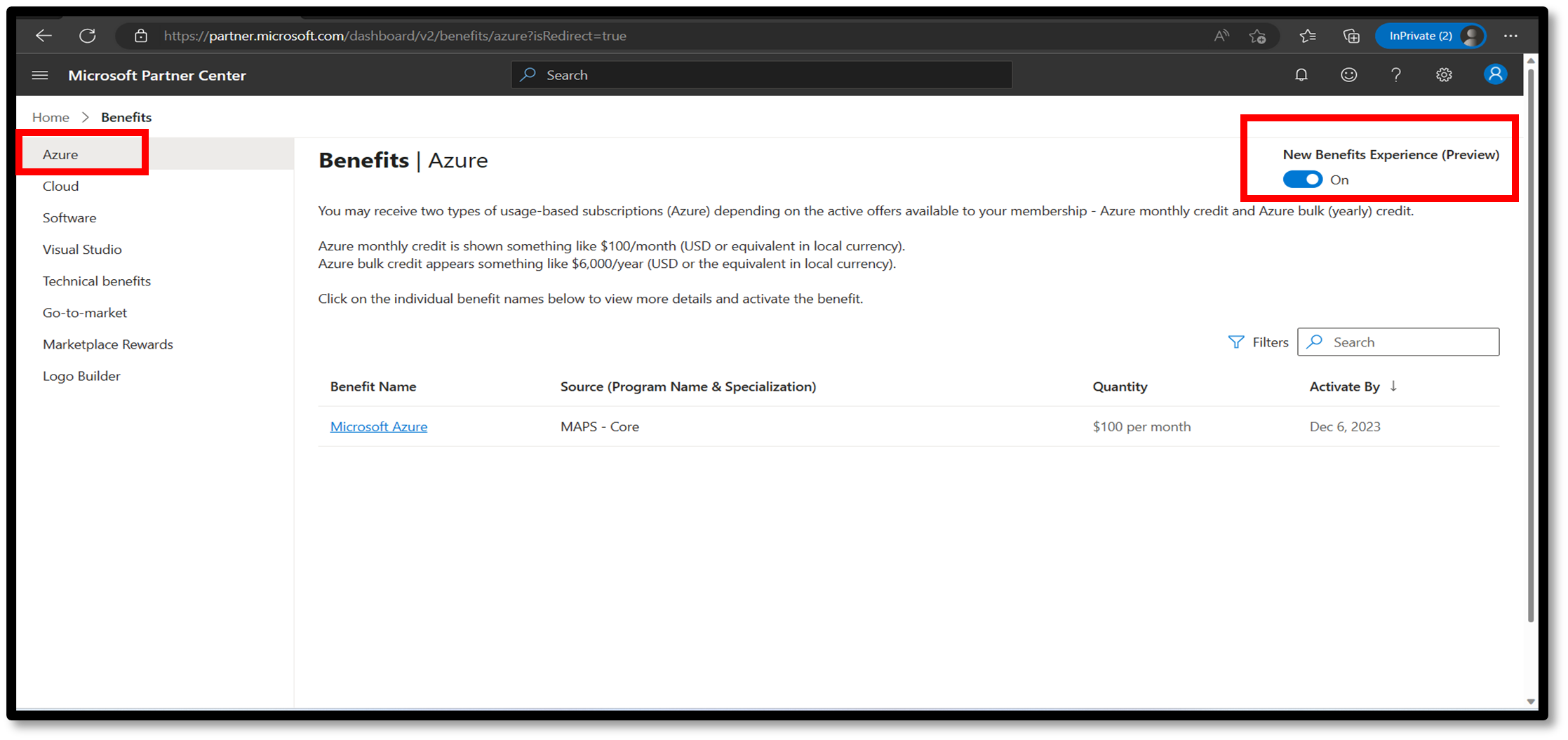The image size is (1568, 740).
Task: Open the browser ellipsis menu
Action: (1510, 36)
